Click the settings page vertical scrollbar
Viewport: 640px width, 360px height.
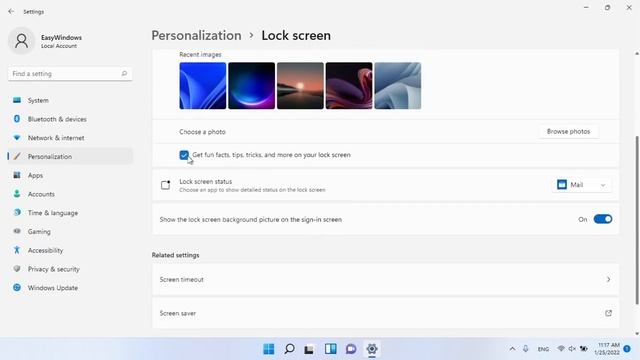coord(637,220)
